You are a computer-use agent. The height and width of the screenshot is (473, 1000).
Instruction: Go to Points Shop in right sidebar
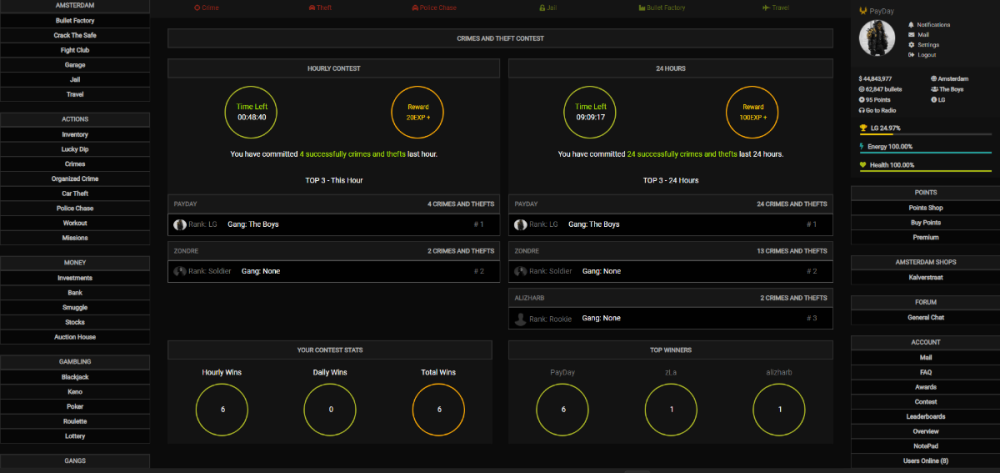click(x=925, y=207)
